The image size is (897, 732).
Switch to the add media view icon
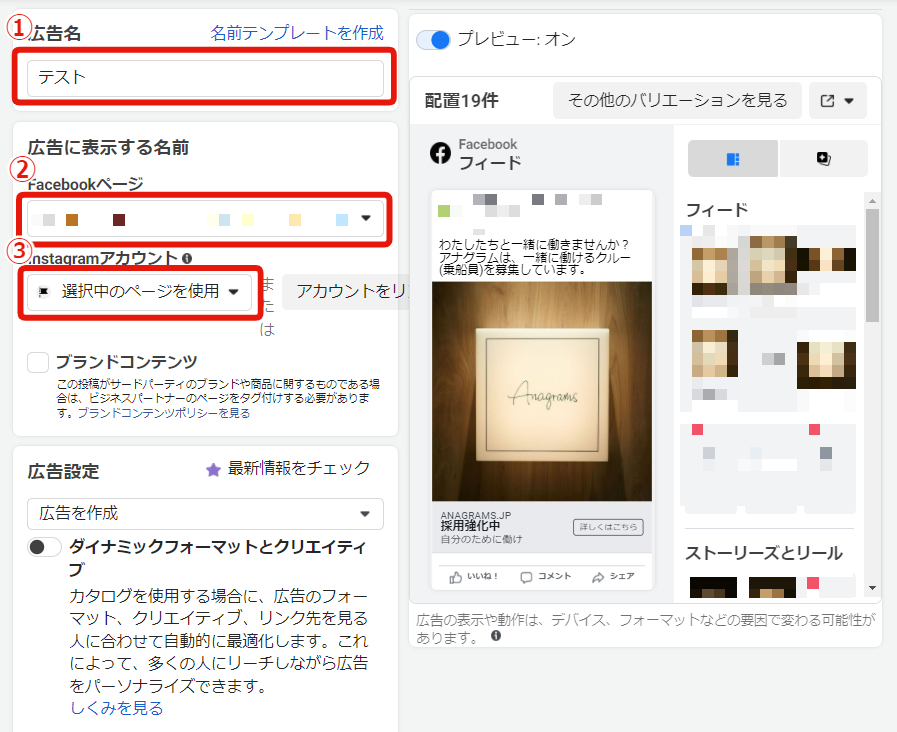tap(823, 158)
